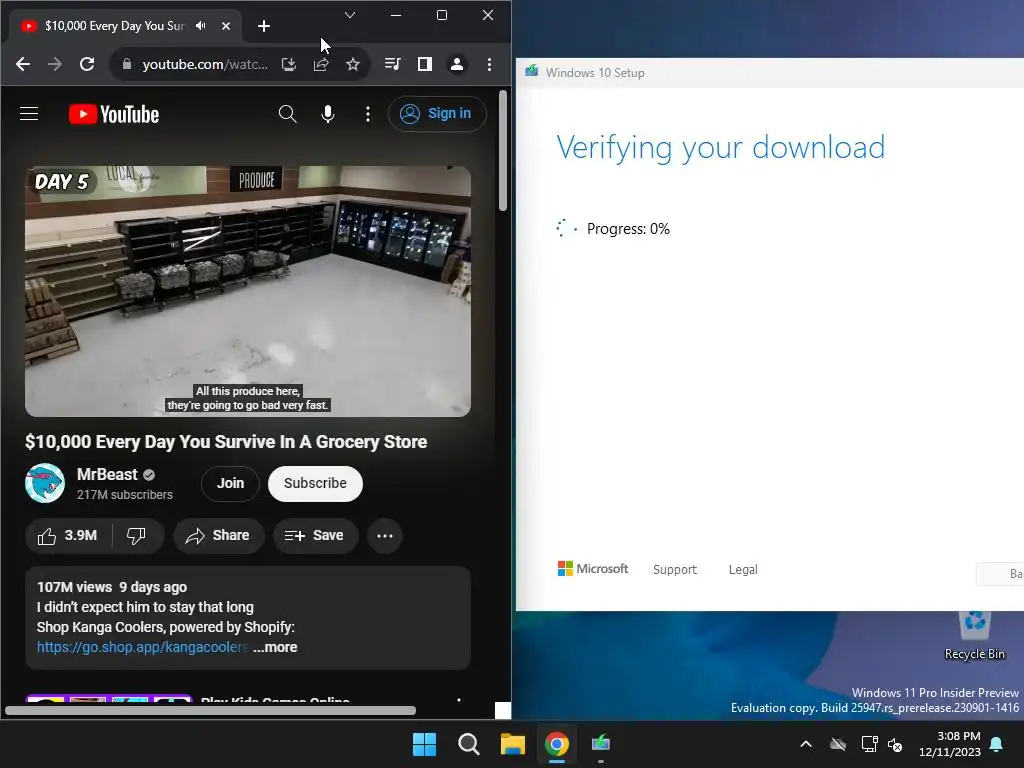Share this page from address bar

(x=321, y=64)
